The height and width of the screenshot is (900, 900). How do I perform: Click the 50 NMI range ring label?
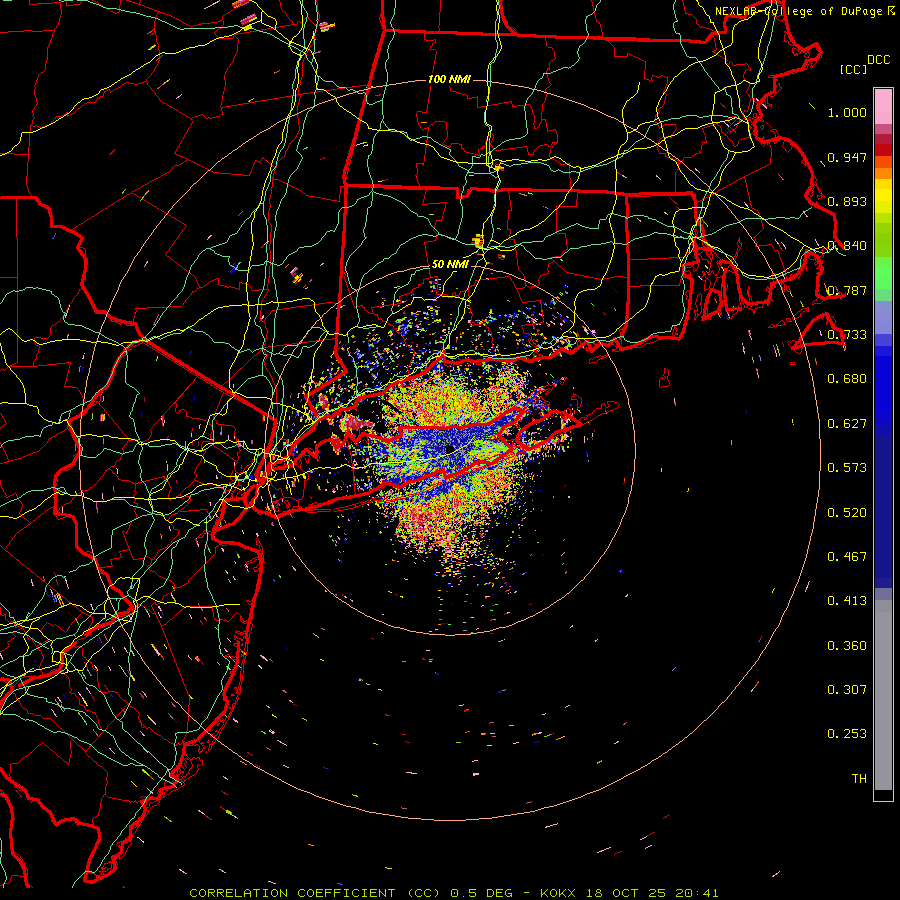coord(450,264)
